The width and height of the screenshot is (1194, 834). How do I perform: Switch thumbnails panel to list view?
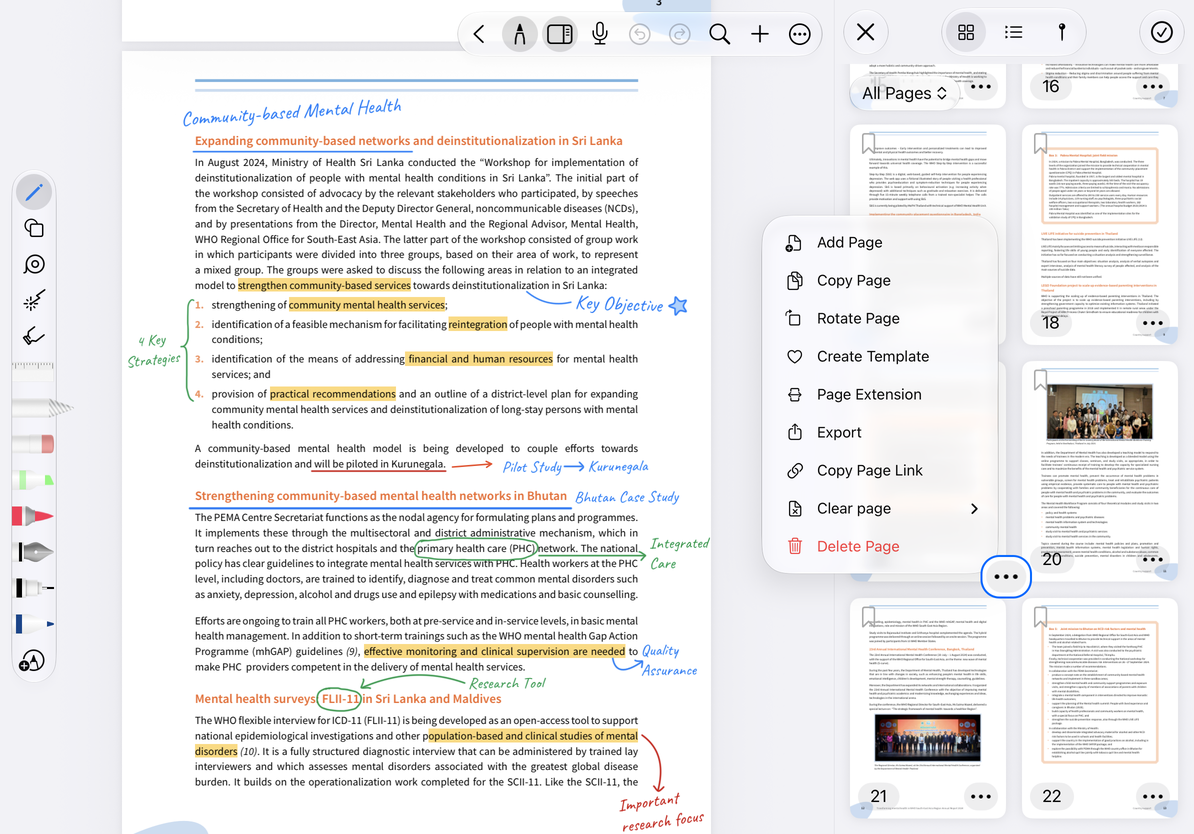[x=1013, y=32]
